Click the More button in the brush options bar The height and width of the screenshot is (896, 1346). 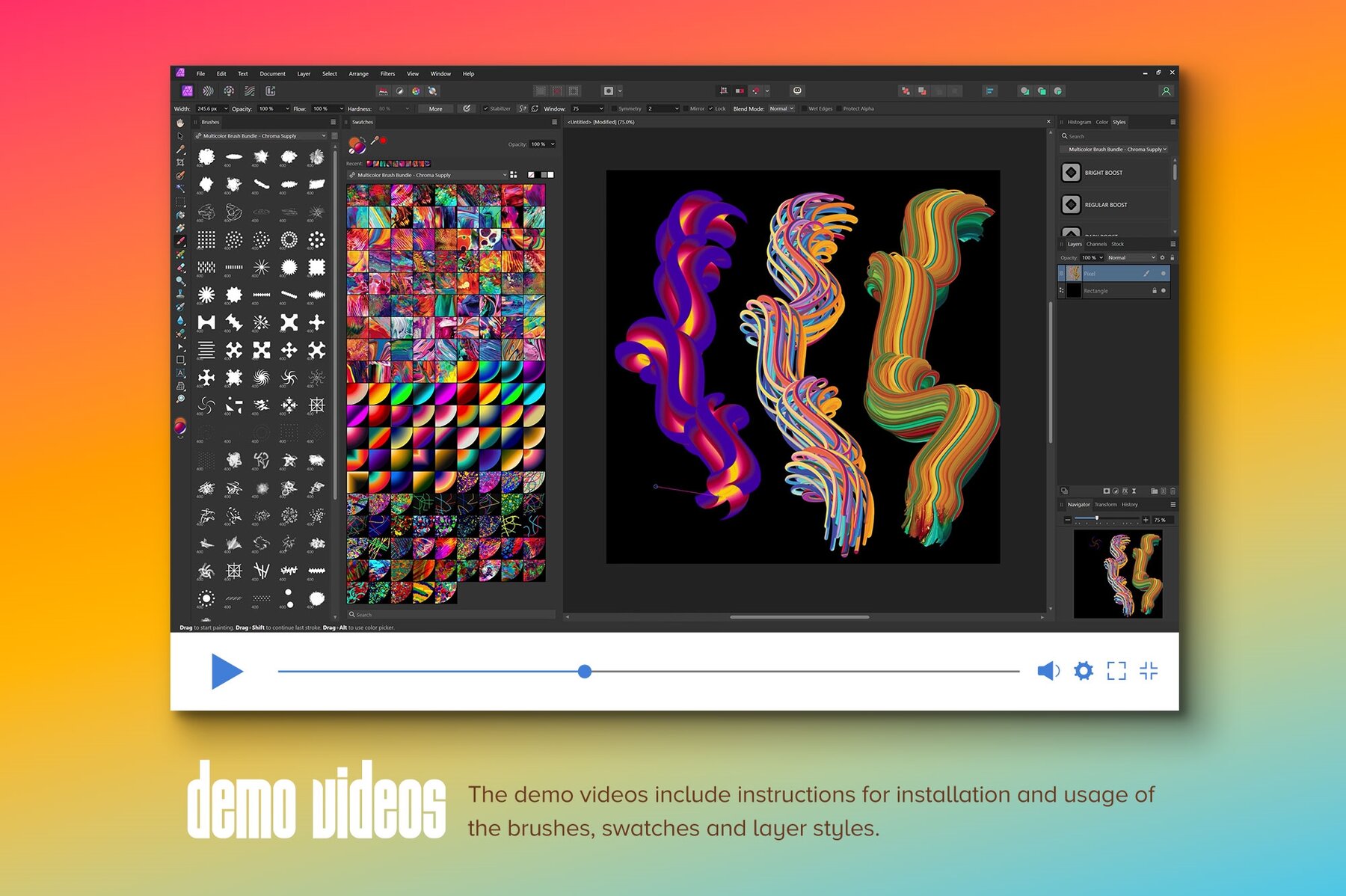pos(436,108)
